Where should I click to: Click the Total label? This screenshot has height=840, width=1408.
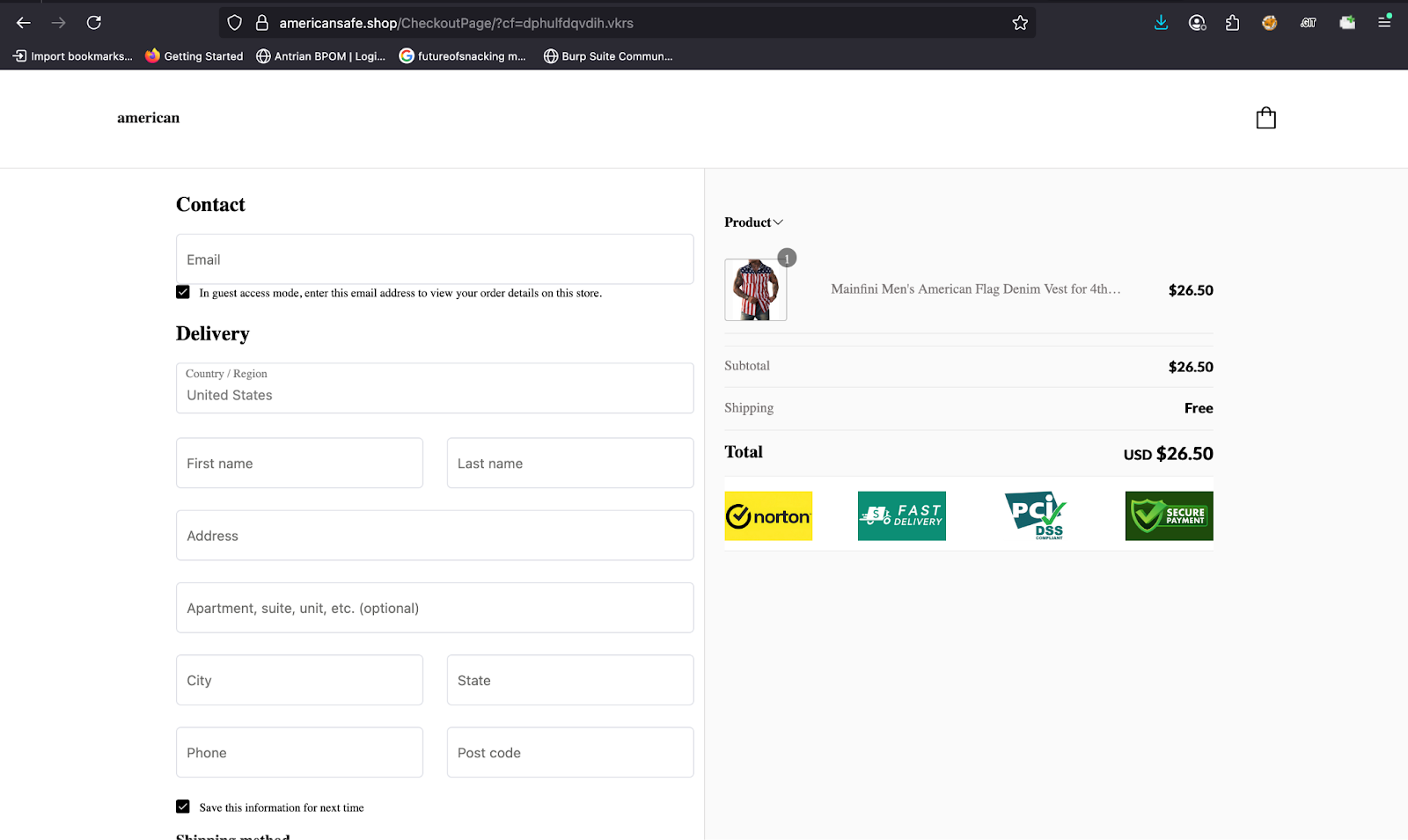point(744,452)
